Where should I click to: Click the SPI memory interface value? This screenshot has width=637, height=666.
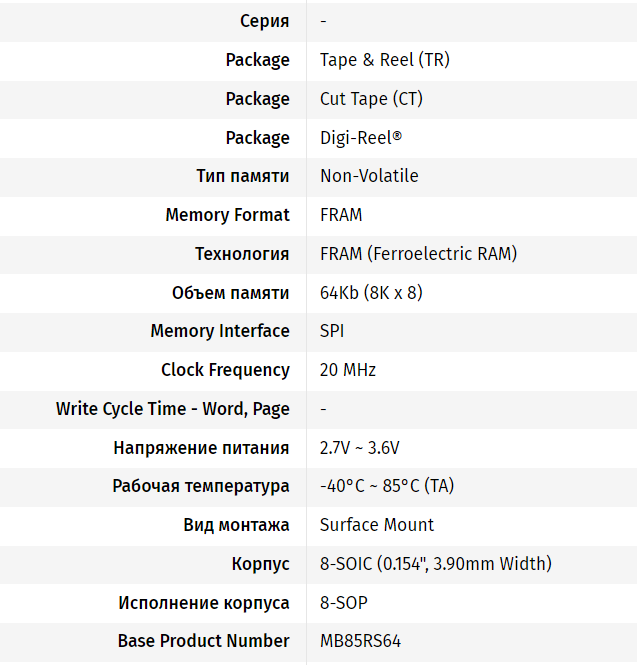(x=332, y=331)
